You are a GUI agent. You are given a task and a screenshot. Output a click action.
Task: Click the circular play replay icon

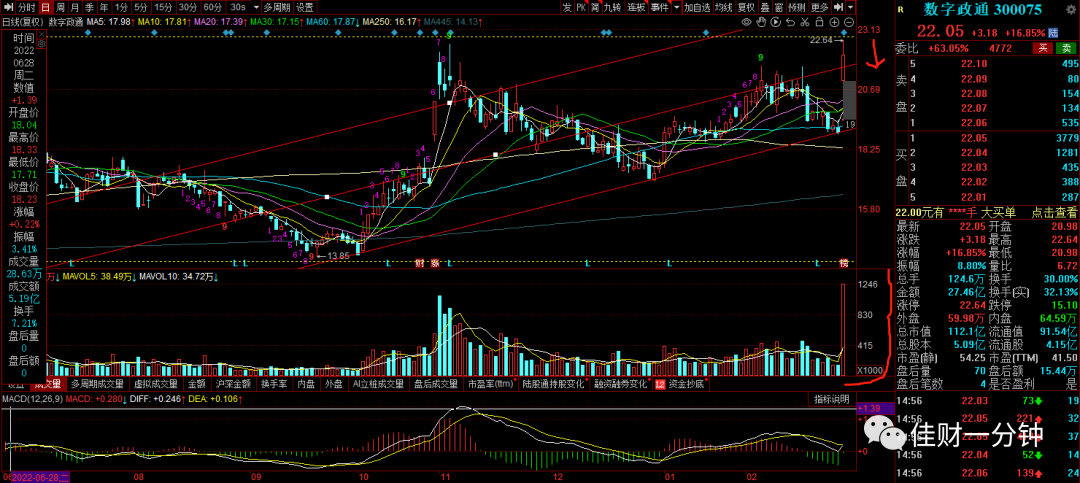pos(776,22)
